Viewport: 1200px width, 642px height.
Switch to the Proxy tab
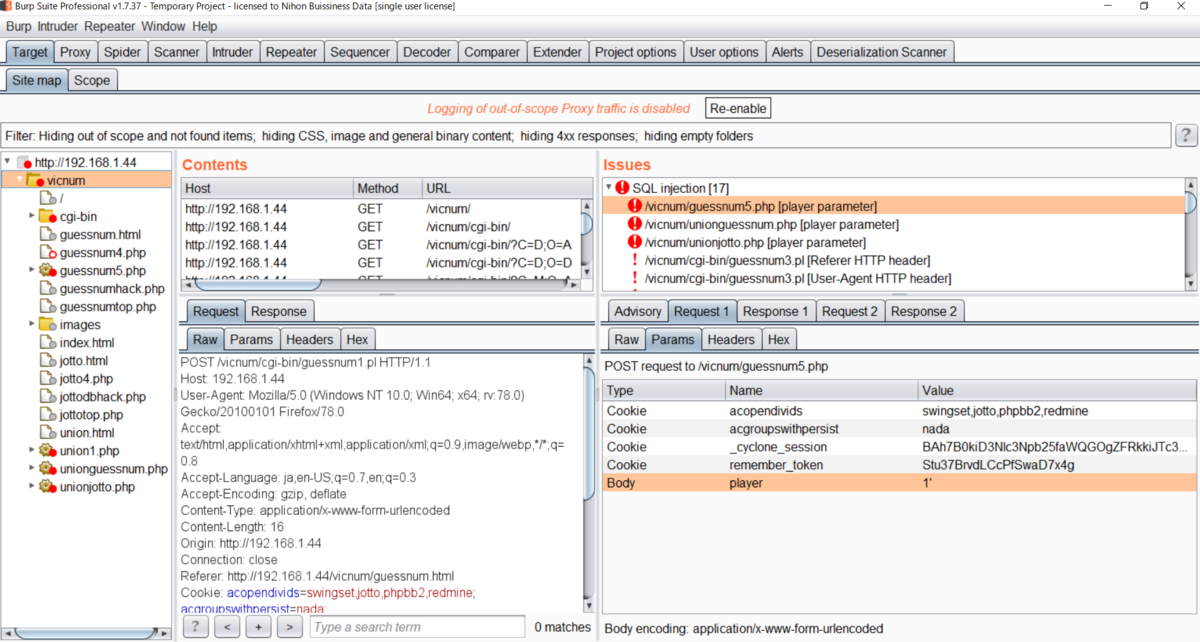(x=75, y=52)
